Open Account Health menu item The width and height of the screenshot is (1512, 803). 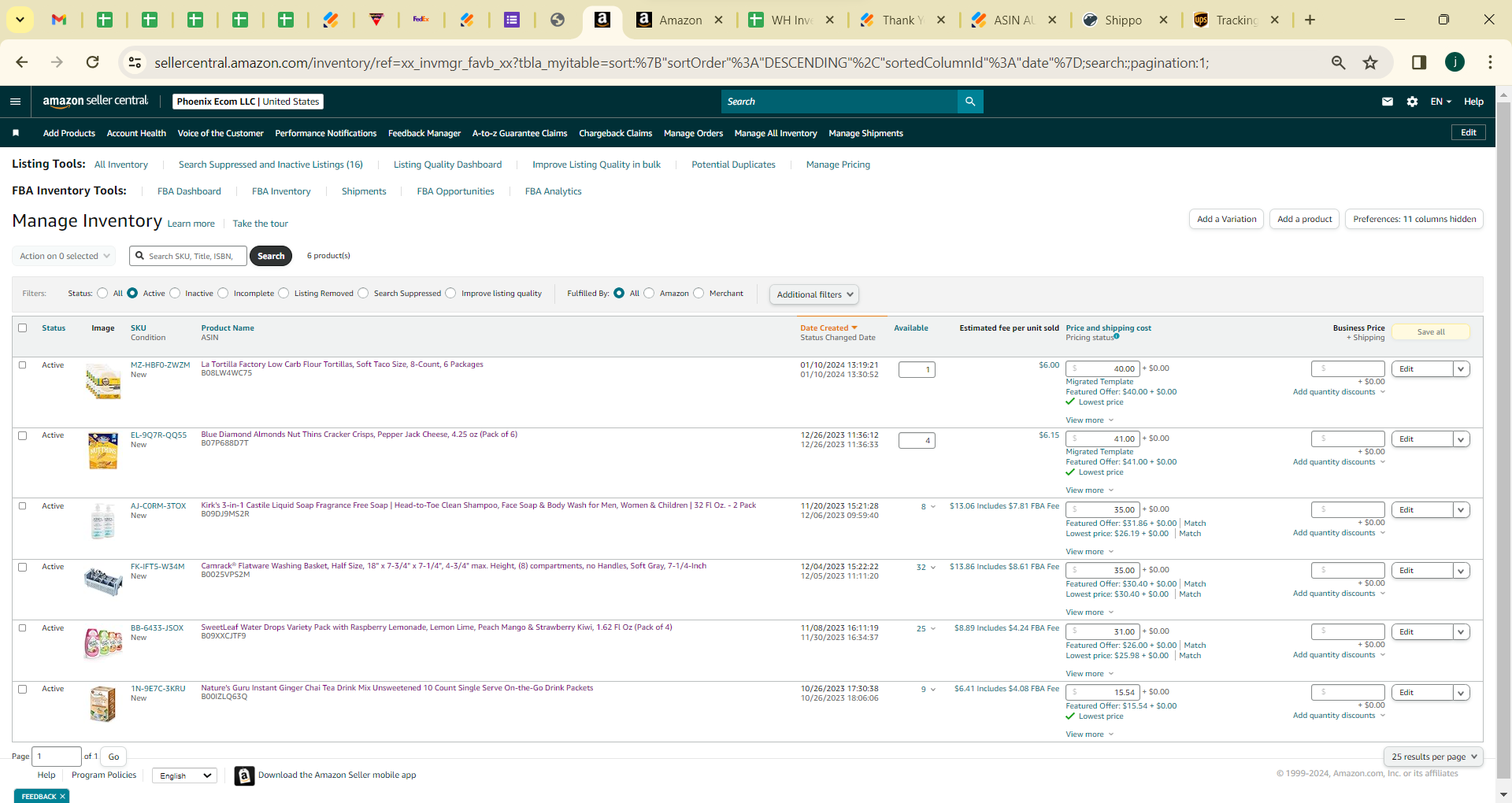point(136,133)
